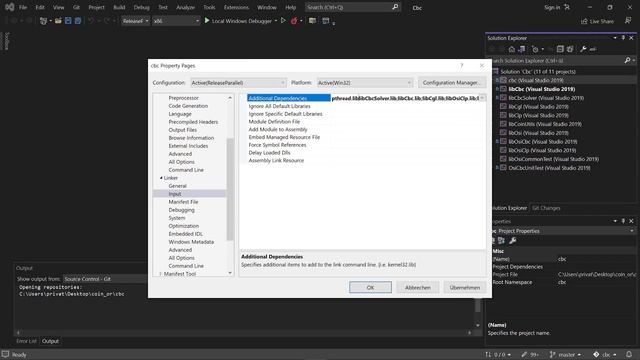Collapse the Linker node in property tree
Image resolution: width=640 pixels, height=360 pixels.
coord(161,178)
